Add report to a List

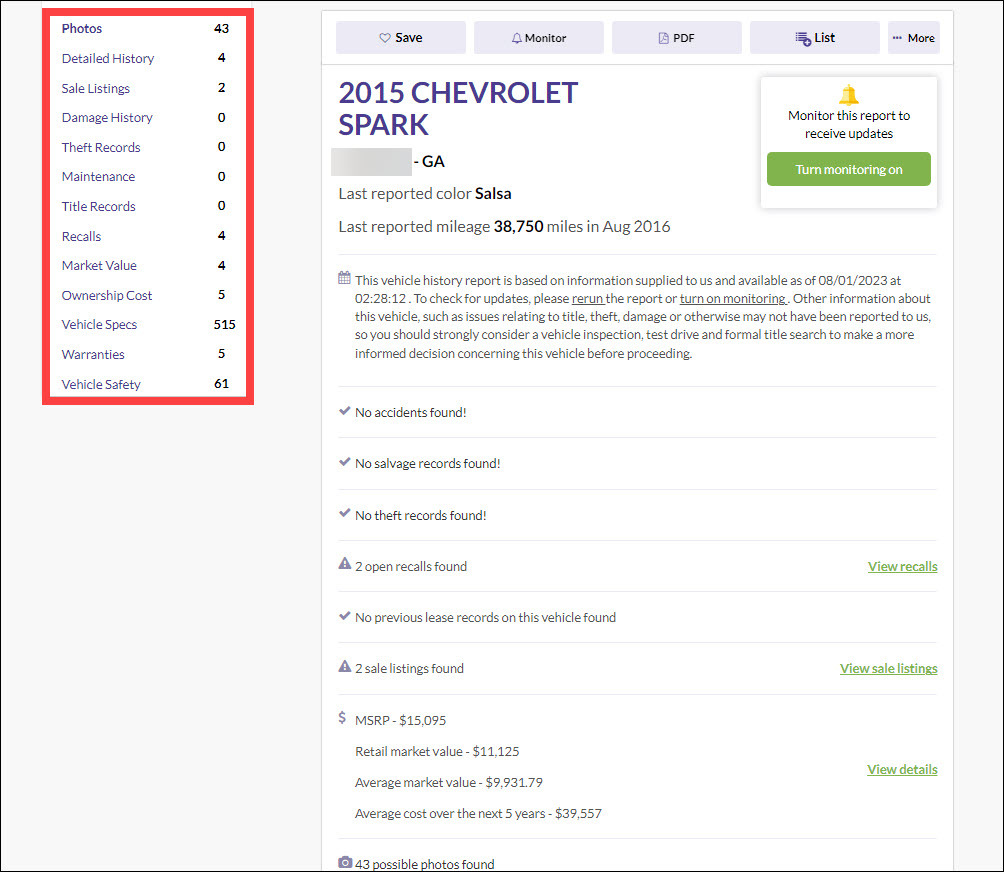(x=814, y=38)
